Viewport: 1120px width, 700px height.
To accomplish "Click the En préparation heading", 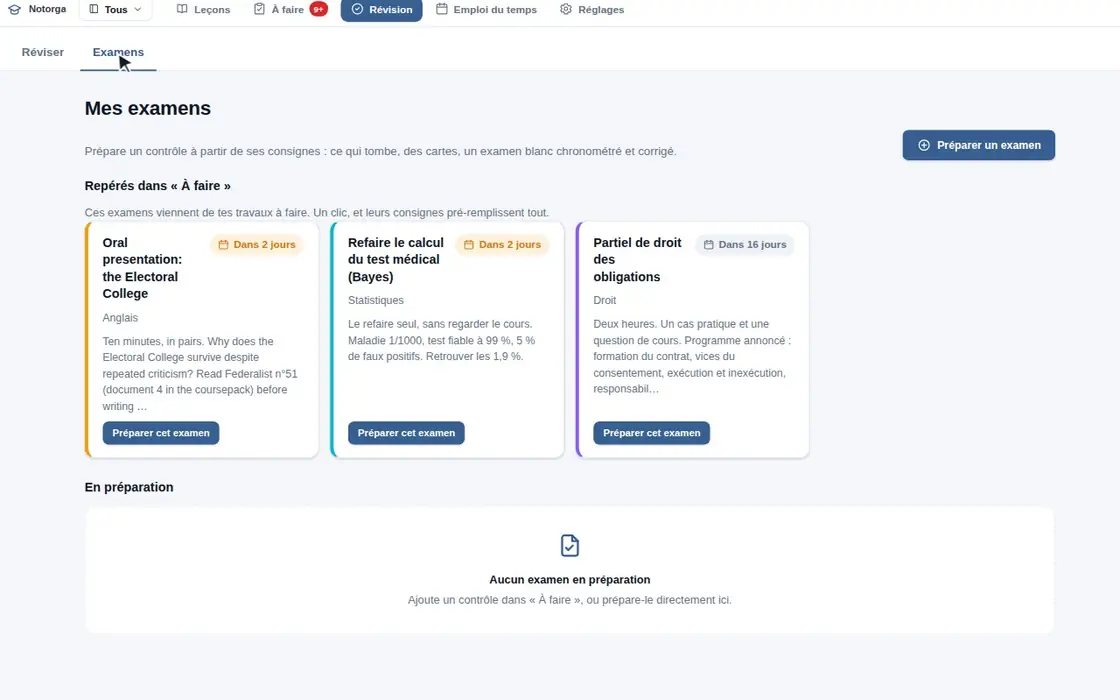I will pyautogui.click(x=129, y=487).
